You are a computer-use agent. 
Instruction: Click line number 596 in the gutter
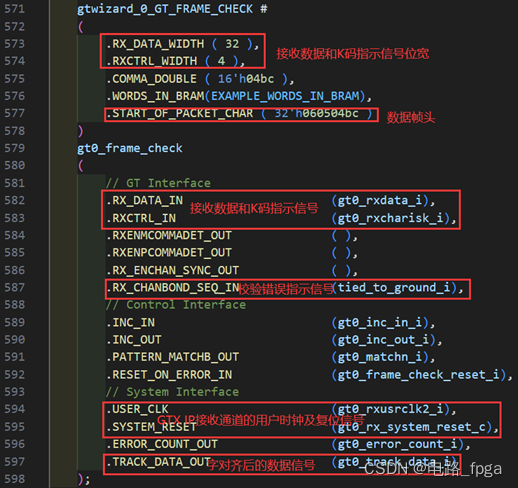(x=14, y=444)
